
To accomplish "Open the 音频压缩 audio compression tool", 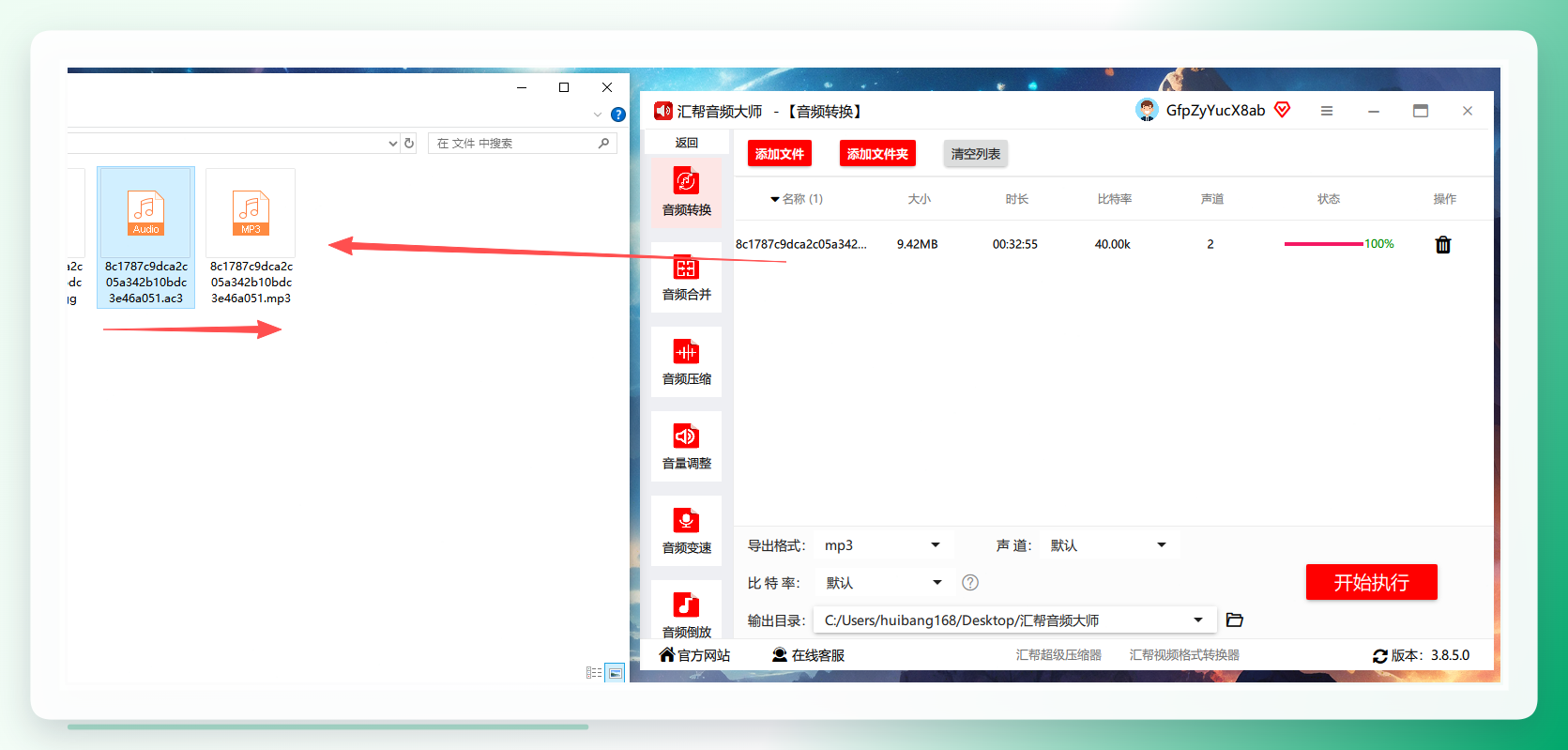I will coord(686,361).
